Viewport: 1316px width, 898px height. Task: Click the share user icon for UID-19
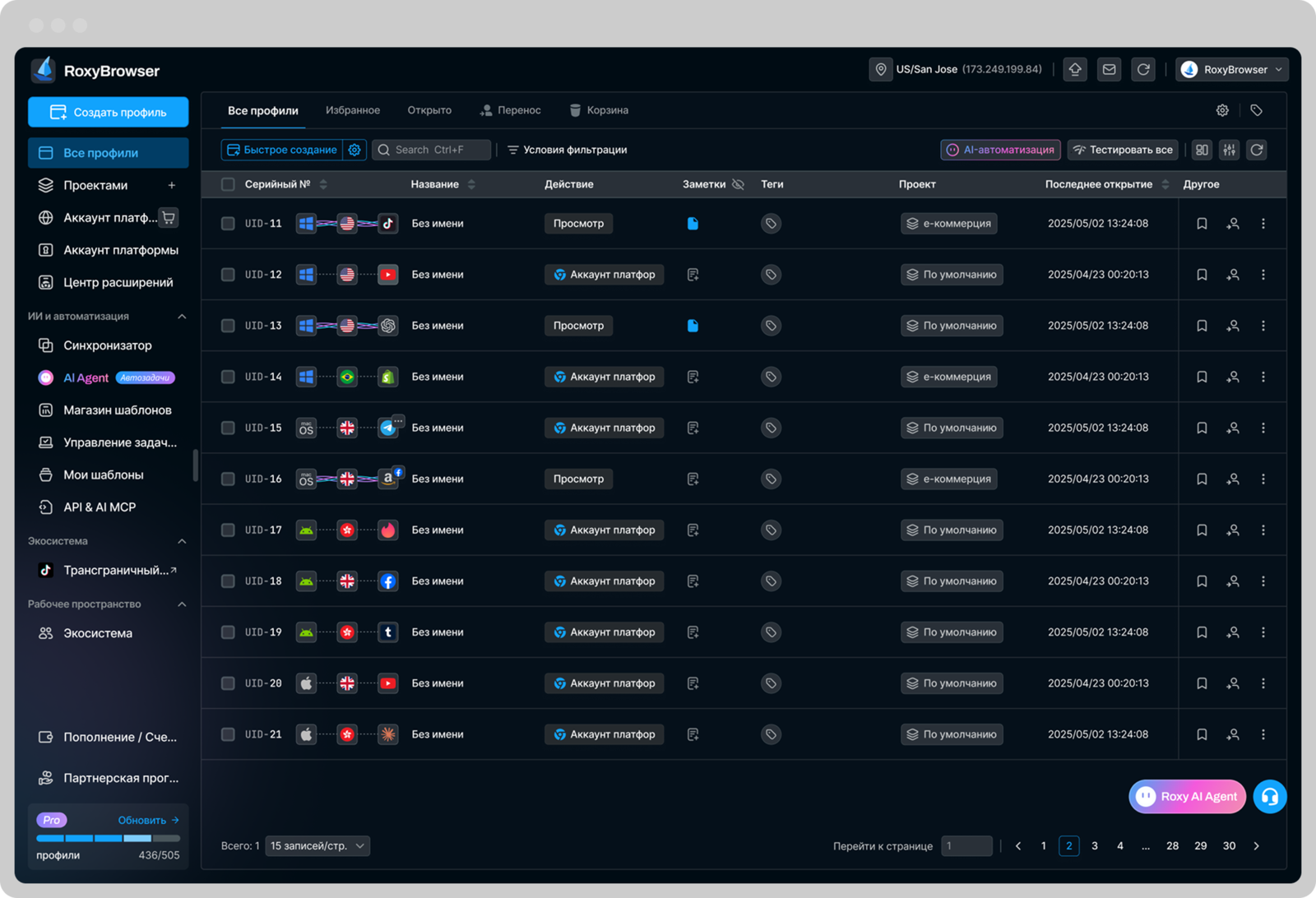point(1233,632)
